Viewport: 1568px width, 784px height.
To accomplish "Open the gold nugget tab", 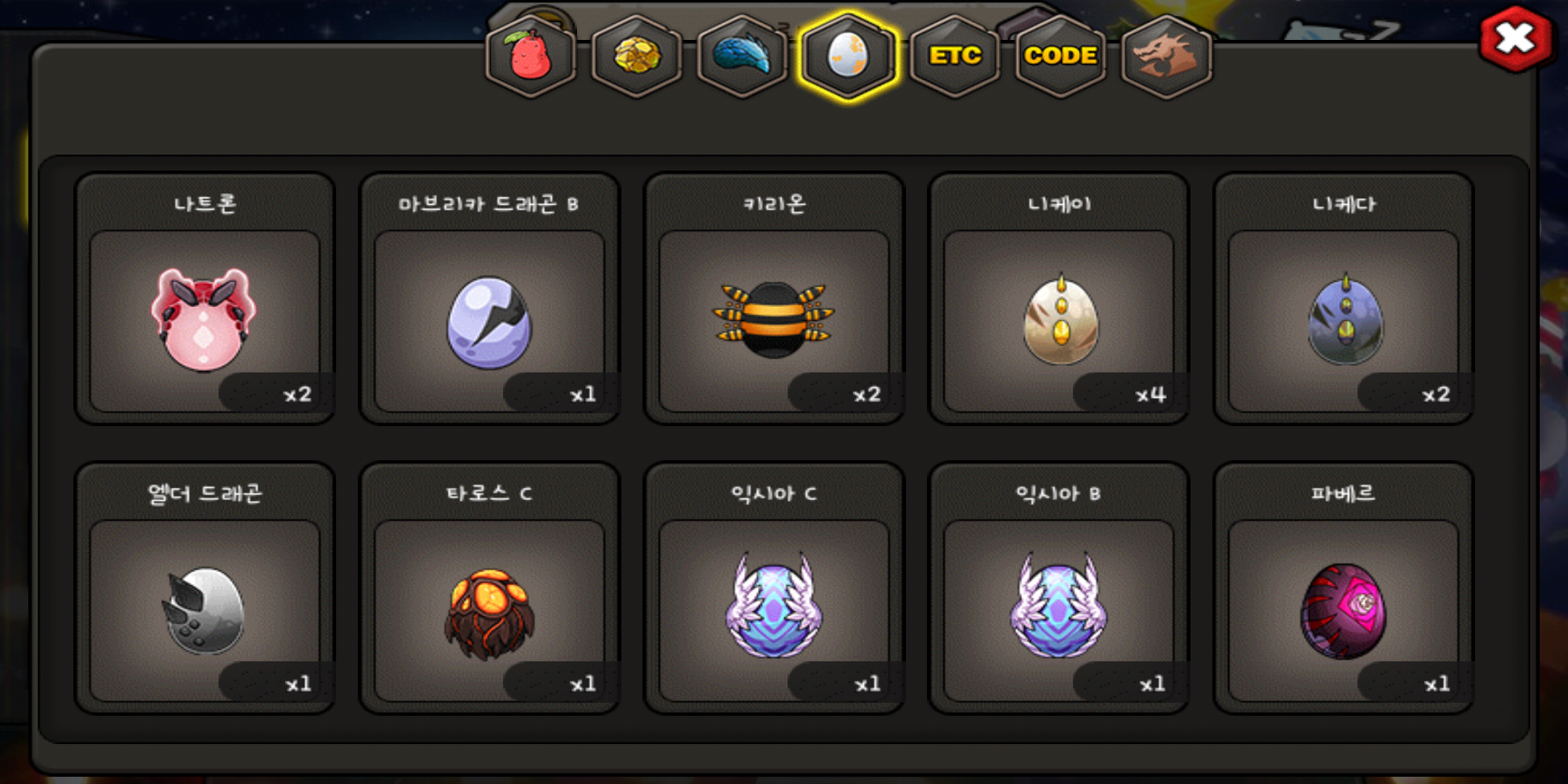I will 637,56.
